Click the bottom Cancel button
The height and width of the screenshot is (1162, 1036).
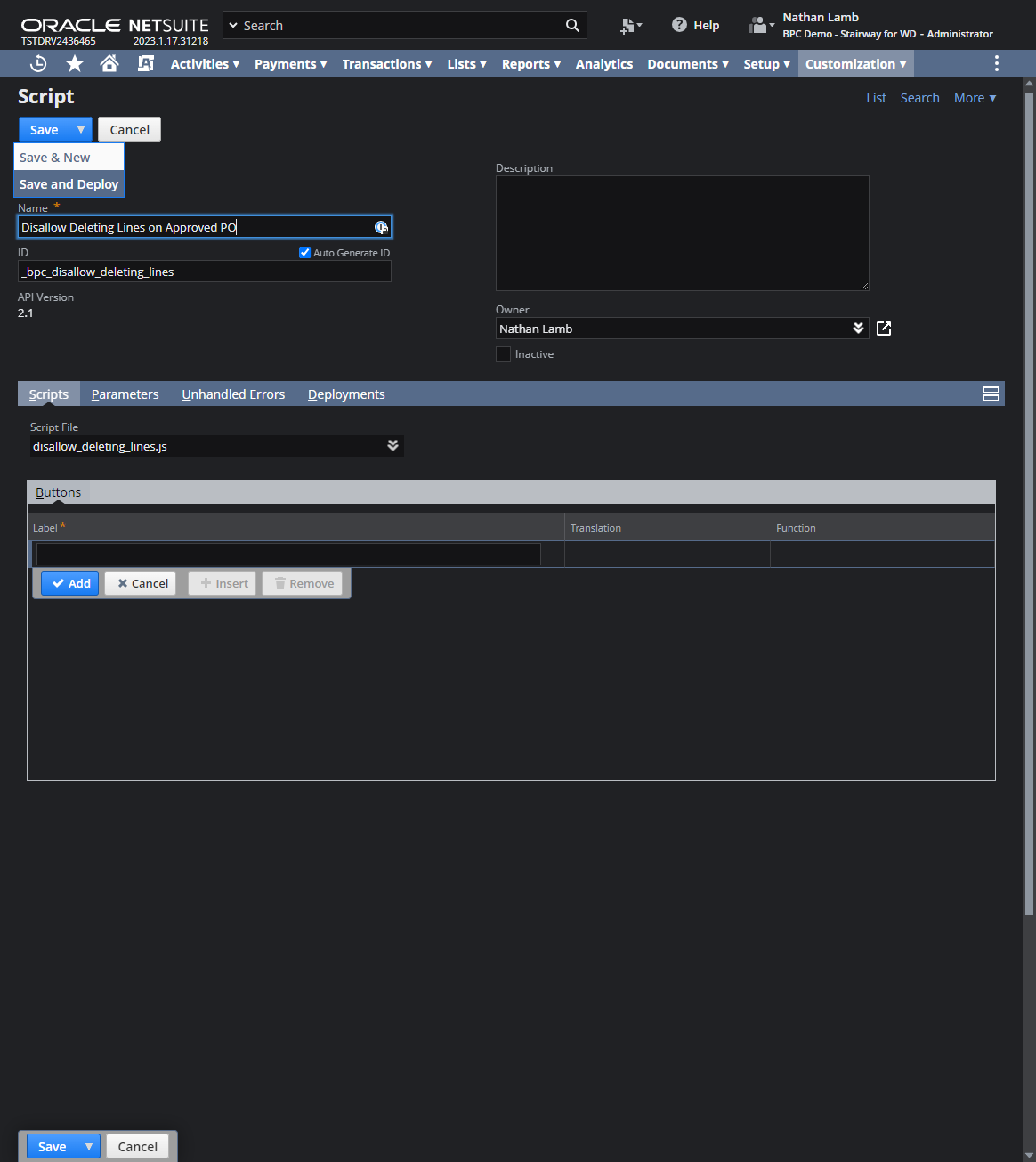(x=138, y=1146)
